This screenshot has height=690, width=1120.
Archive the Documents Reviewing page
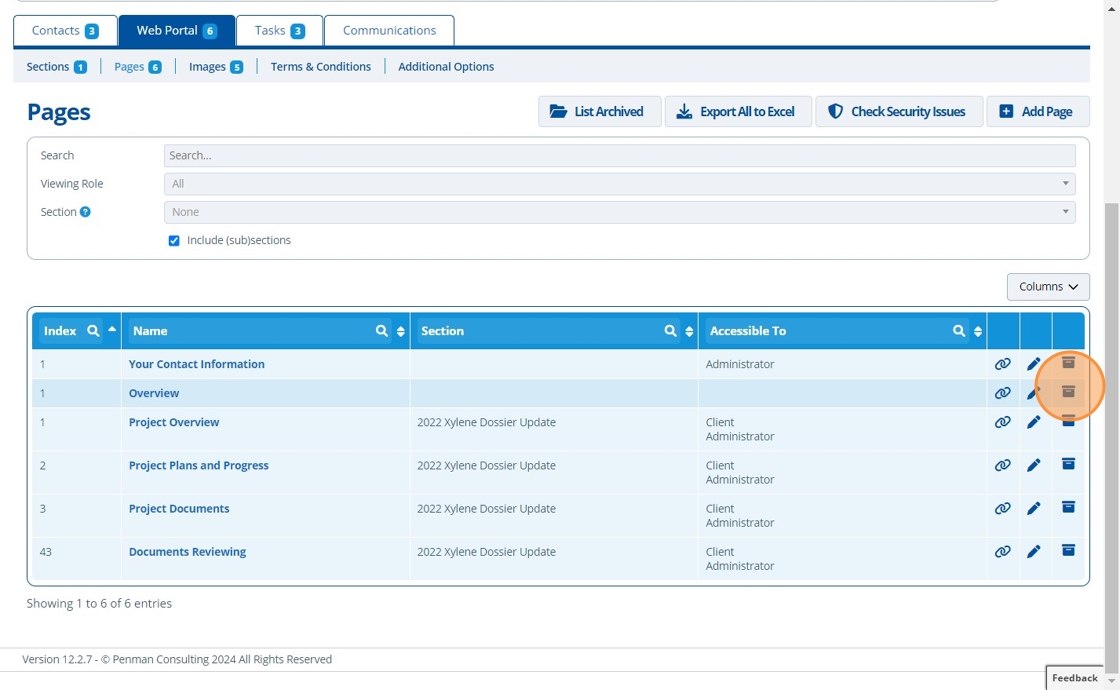click(1068, 551)
